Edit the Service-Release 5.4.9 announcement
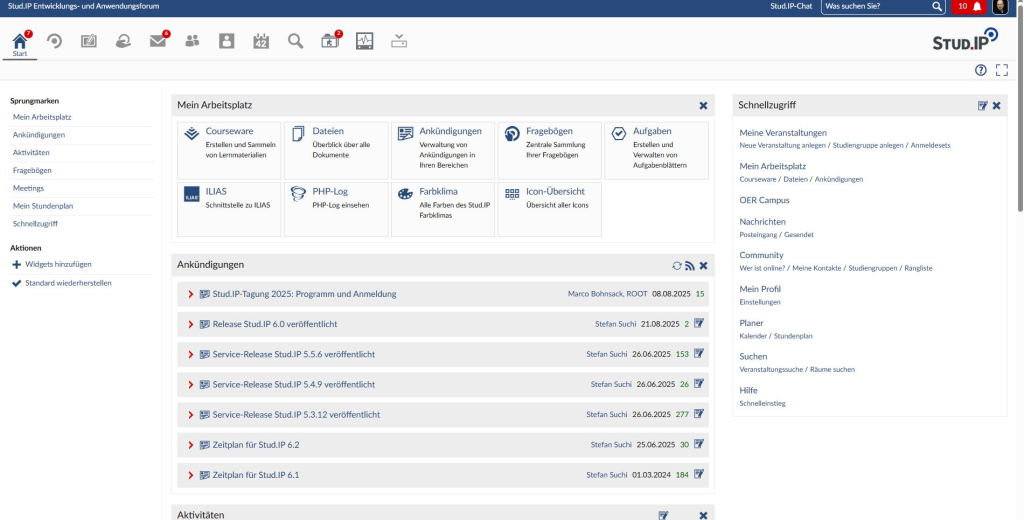This screenshot has width=1024, height=520. coord(699,383)
